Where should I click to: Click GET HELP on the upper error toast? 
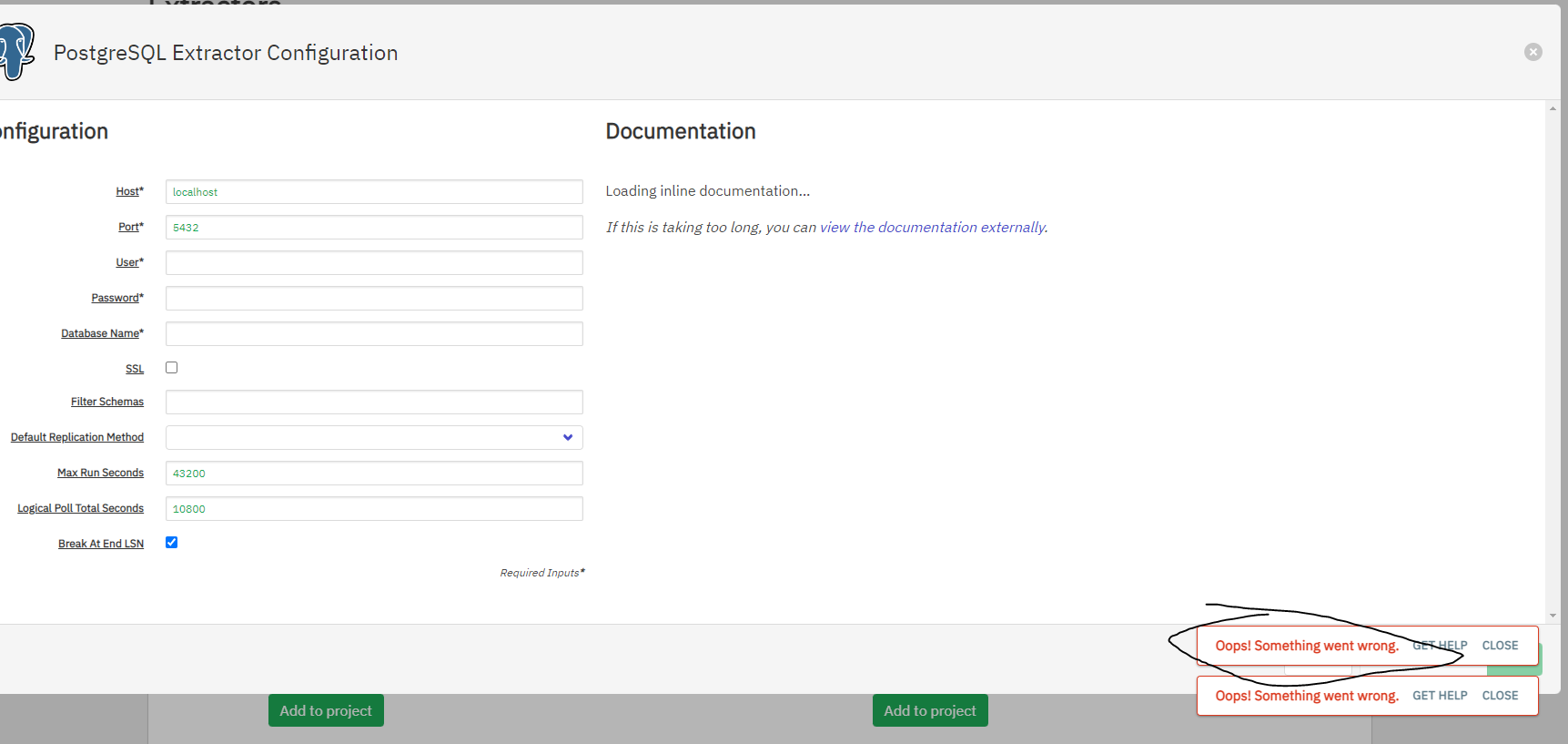click(1440, 646)
